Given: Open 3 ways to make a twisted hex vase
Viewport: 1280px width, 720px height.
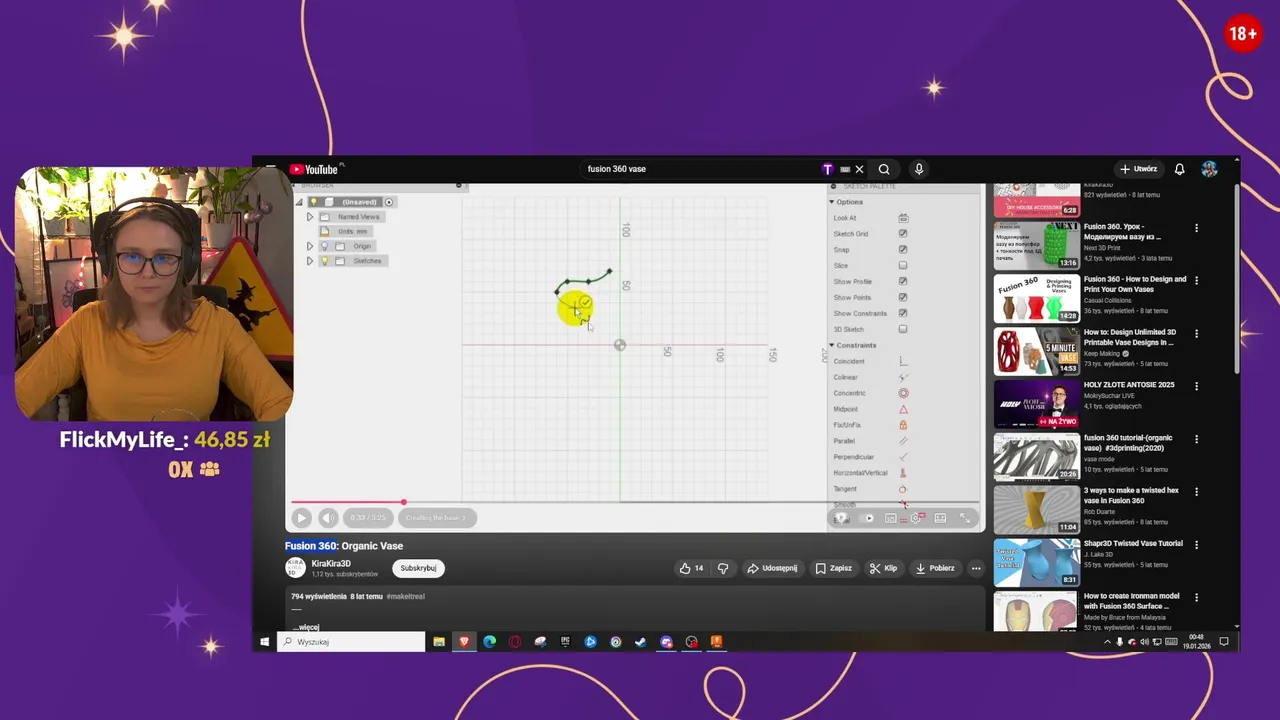Looking at the screenshot, I should pyautogui.click(x=1131, y=495).
